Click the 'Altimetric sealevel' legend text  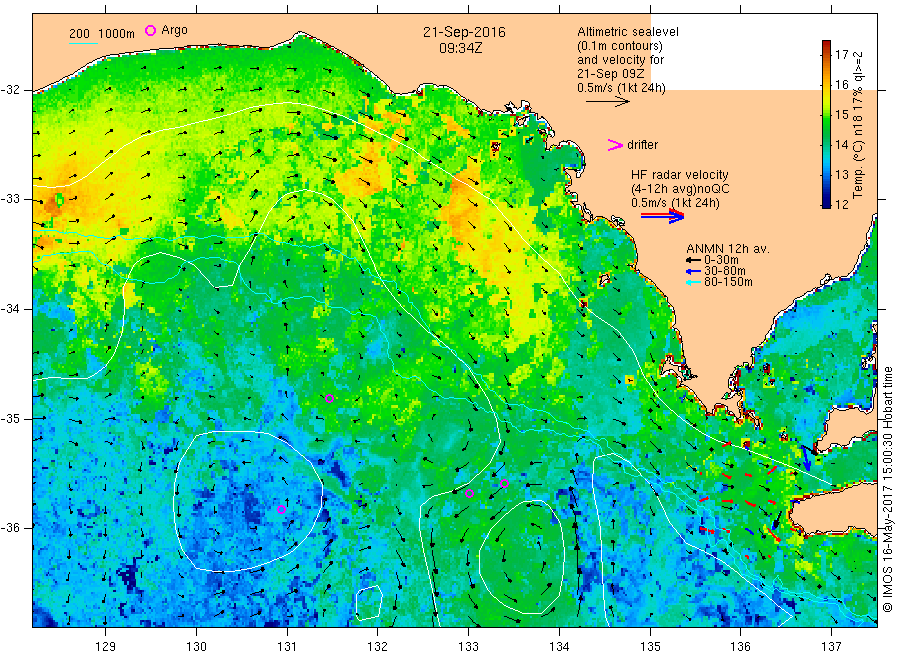tap(628, 32)
